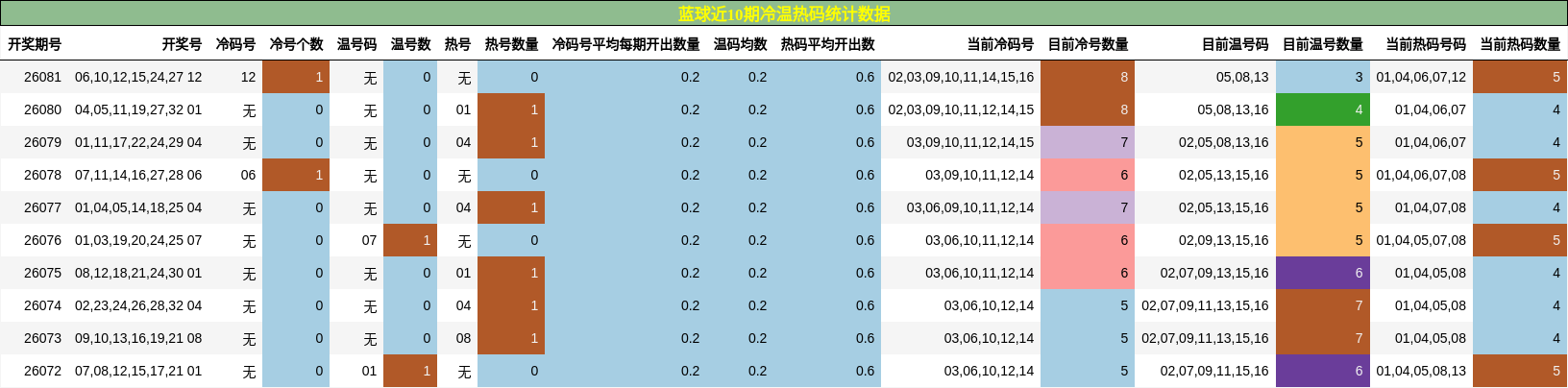Click current cold codes 02,03,09,10,11,14,15,16
The height and width of the screenshot is (388, 1568).
(961, 77)
